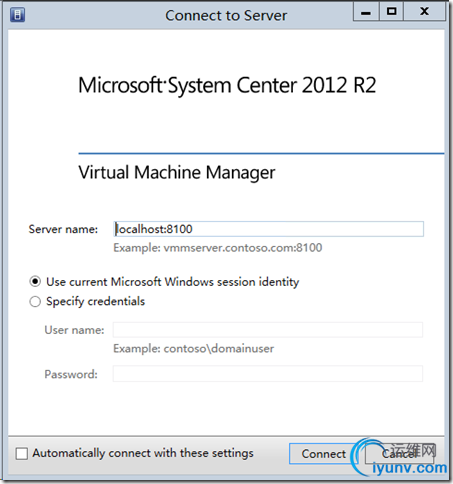Click the Connect button
The width and height of the screenshot is (453, 484).
[323, 454]
